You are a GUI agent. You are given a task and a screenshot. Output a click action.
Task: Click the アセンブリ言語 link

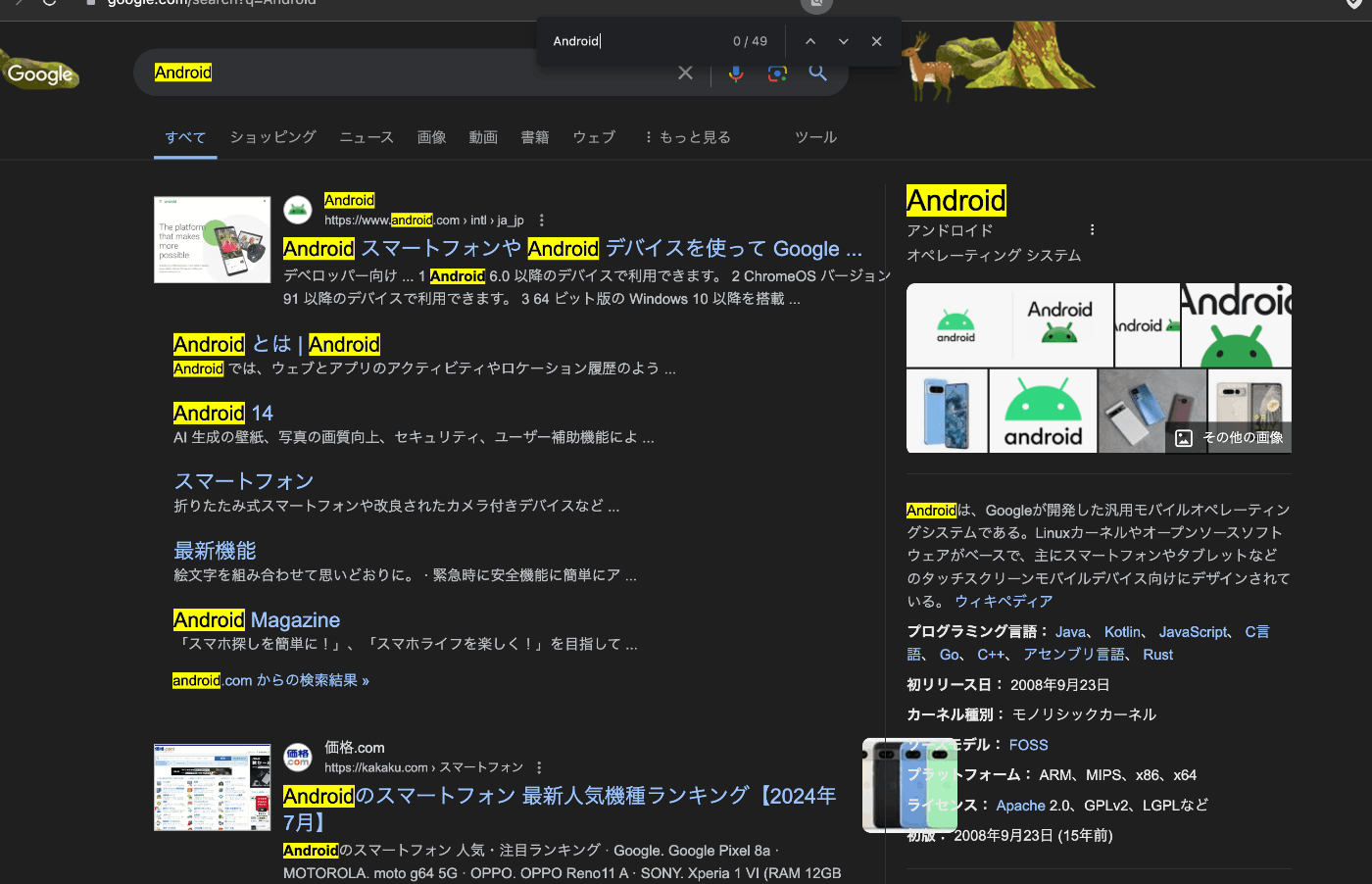[x=1074, y=655]
